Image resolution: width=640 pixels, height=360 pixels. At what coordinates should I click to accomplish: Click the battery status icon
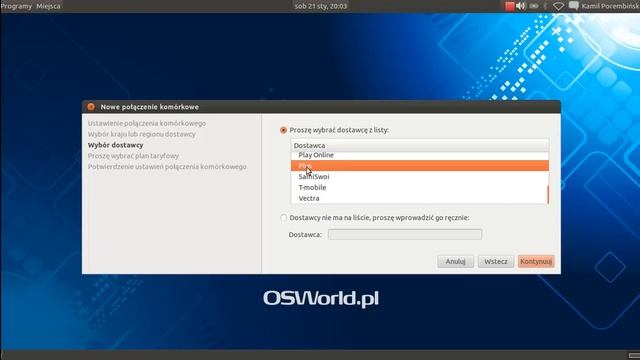[534, 6]
